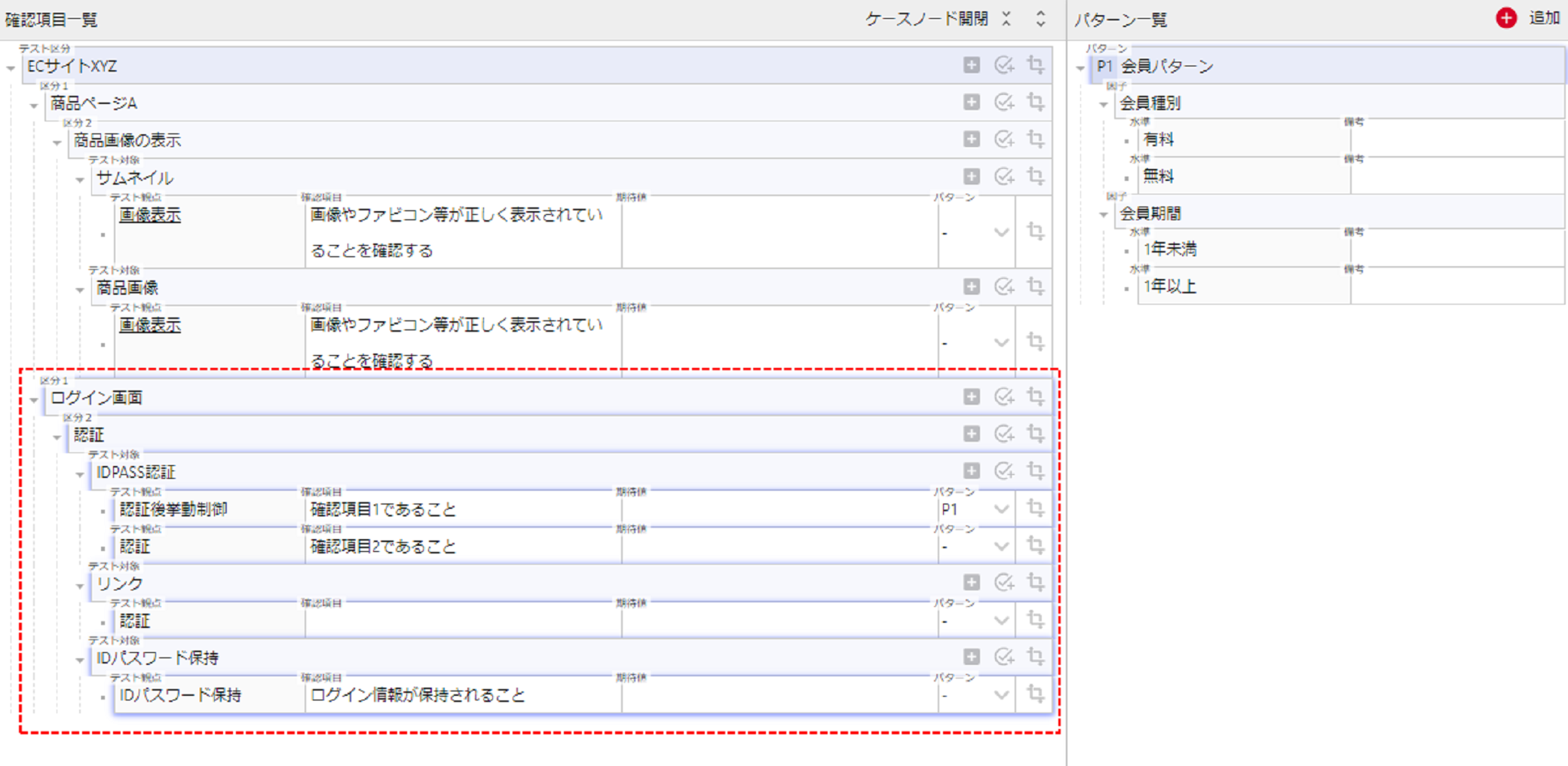Edit the 1年以上 level field
1568x766 pixels.
1243,286
